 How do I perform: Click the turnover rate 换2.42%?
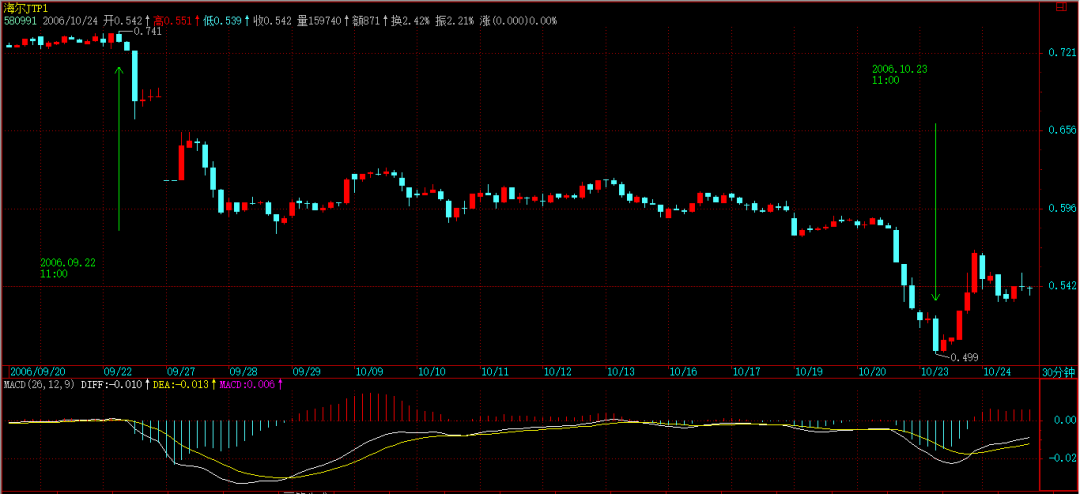(411, 21)
